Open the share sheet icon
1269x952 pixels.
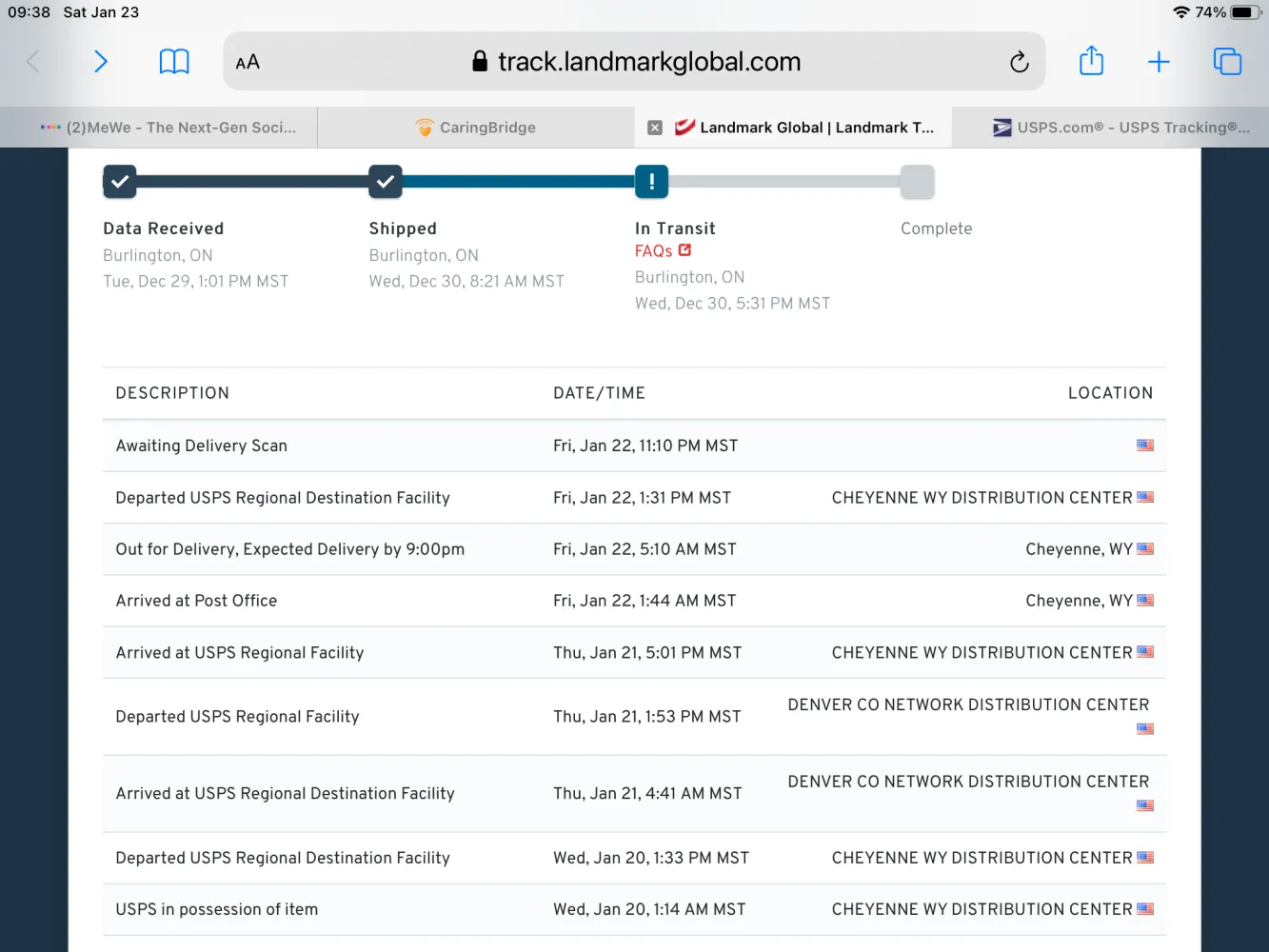(1091, 62)
